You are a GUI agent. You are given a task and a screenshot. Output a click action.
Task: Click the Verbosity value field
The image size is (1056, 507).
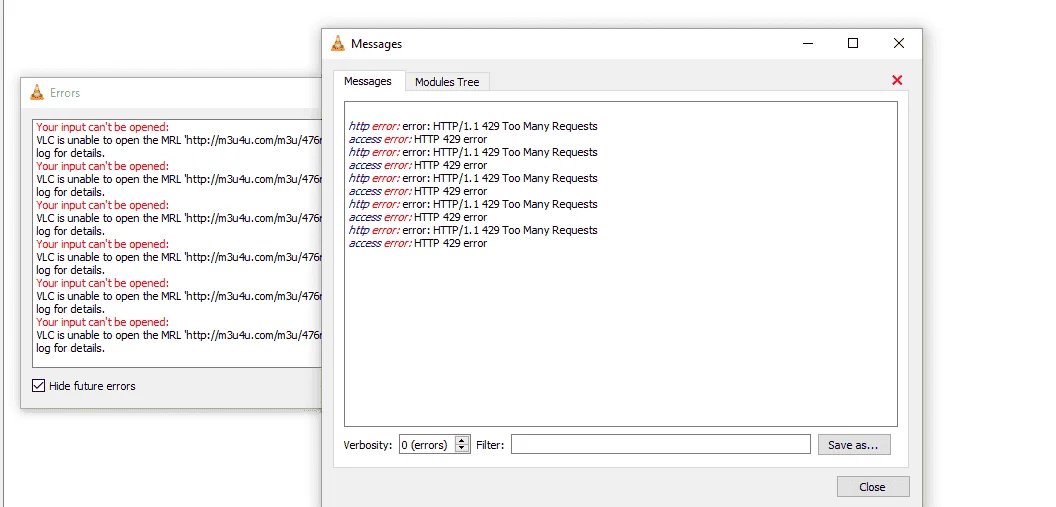(427, 444)
